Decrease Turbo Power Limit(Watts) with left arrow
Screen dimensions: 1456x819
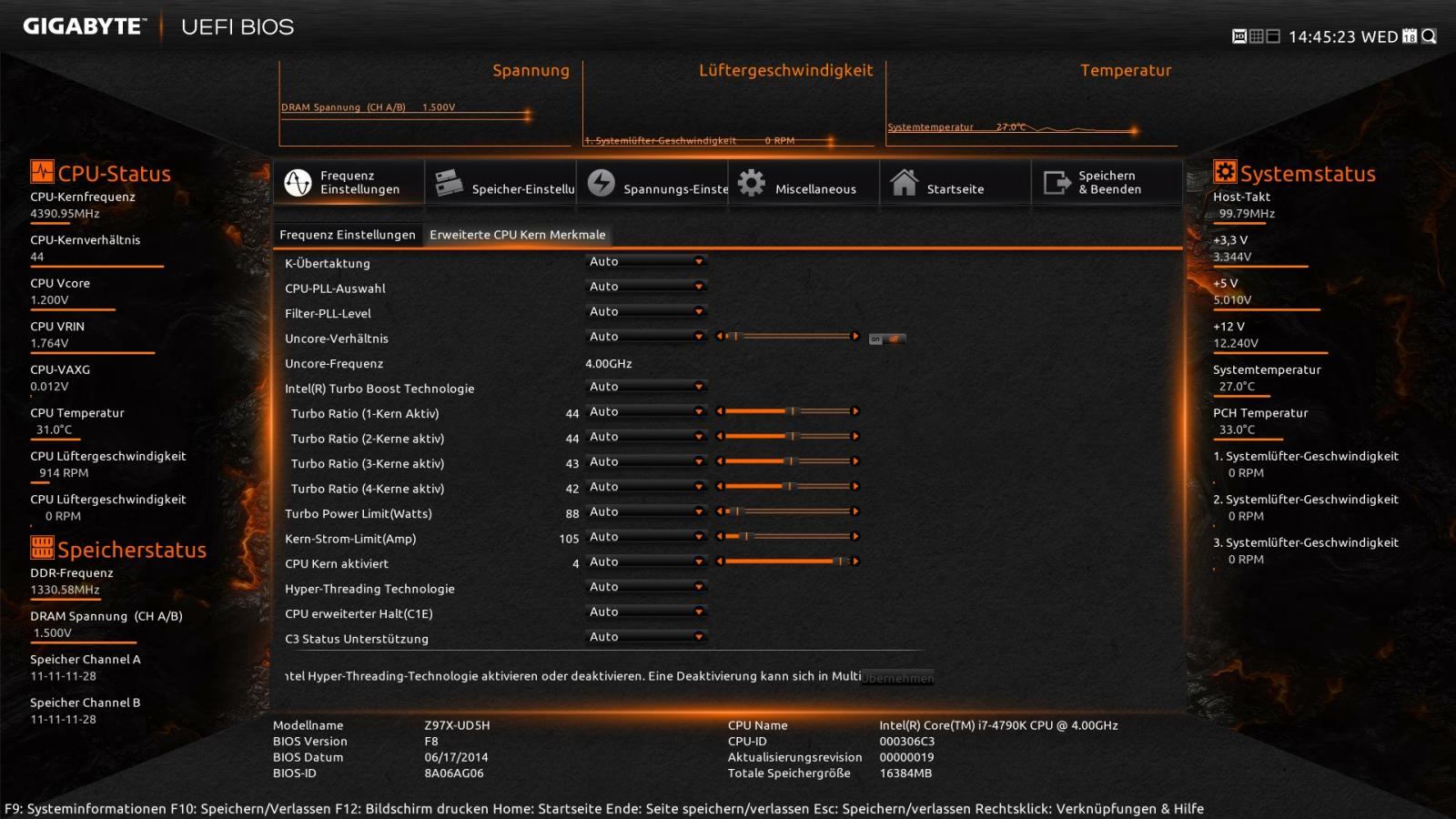pos(720,511)
